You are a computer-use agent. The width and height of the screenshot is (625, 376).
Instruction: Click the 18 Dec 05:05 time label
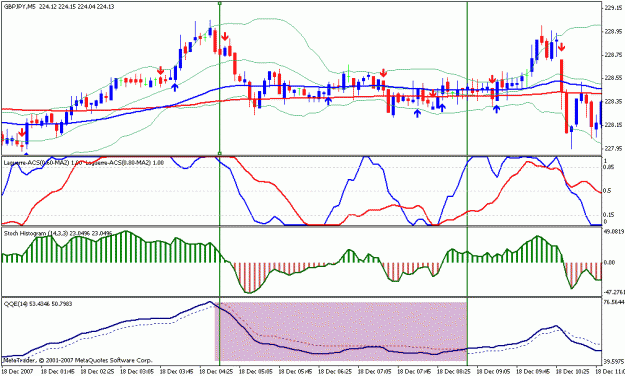(256, 371)
